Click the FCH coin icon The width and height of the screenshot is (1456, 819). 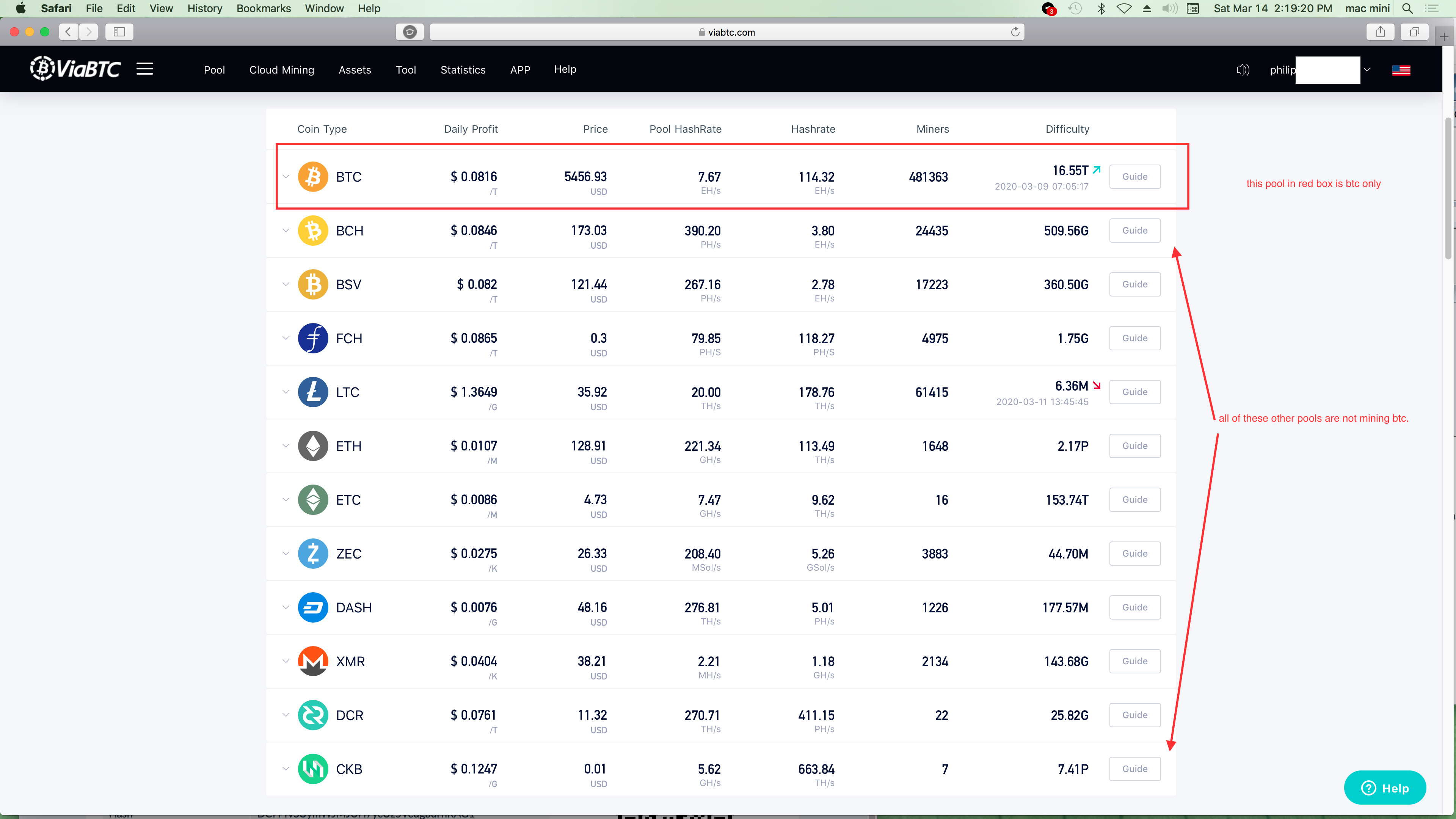click(312, 338)
